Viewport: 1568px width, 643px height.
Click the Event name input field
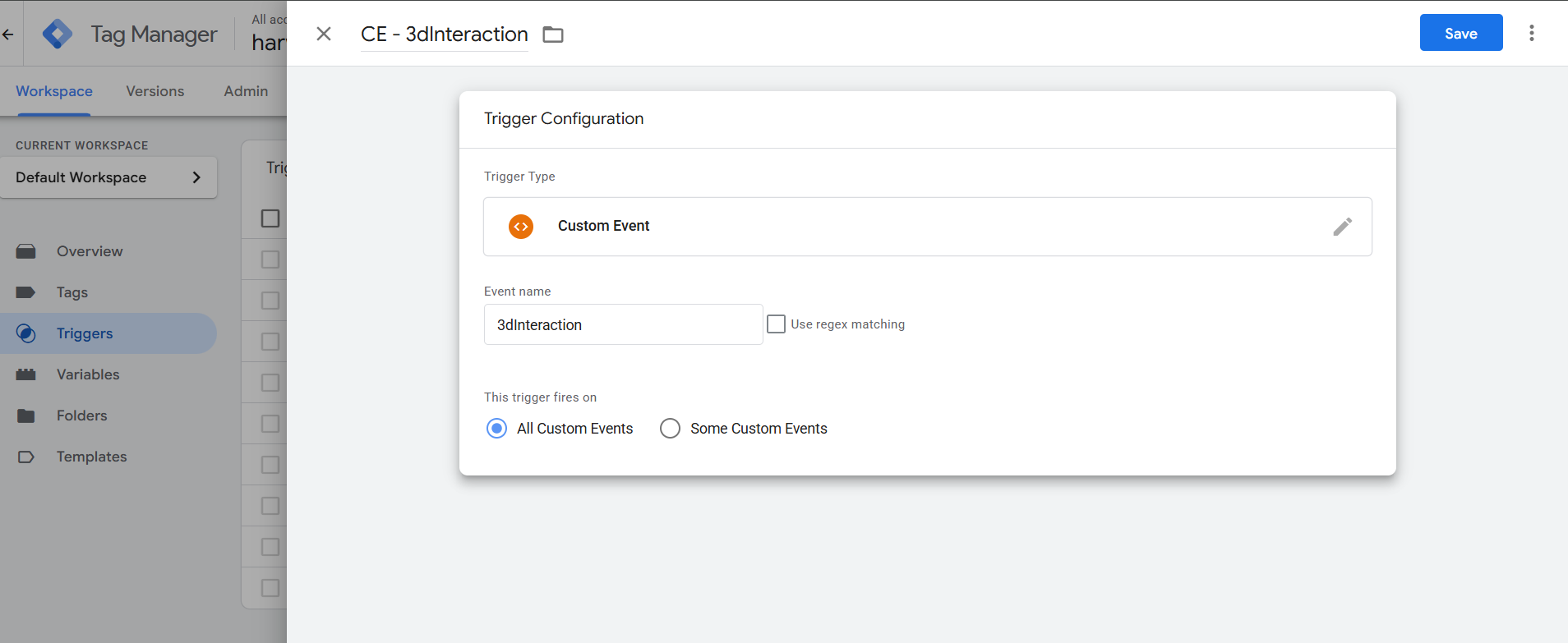[x=623, y=325]
